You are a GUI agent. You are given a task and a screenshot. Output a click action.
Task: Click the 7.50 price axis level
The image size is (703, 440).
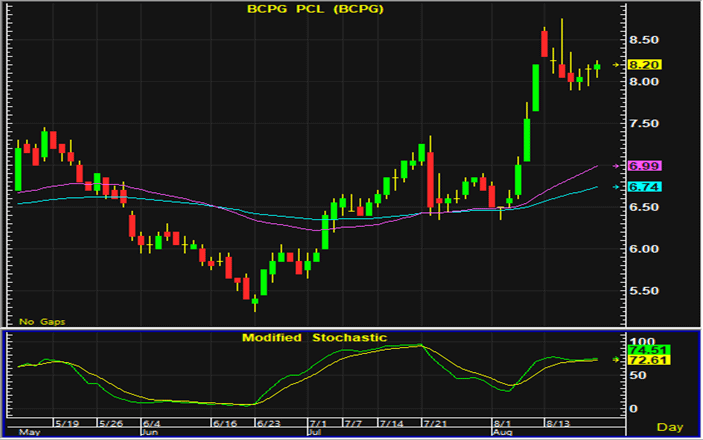coord(644,123)
